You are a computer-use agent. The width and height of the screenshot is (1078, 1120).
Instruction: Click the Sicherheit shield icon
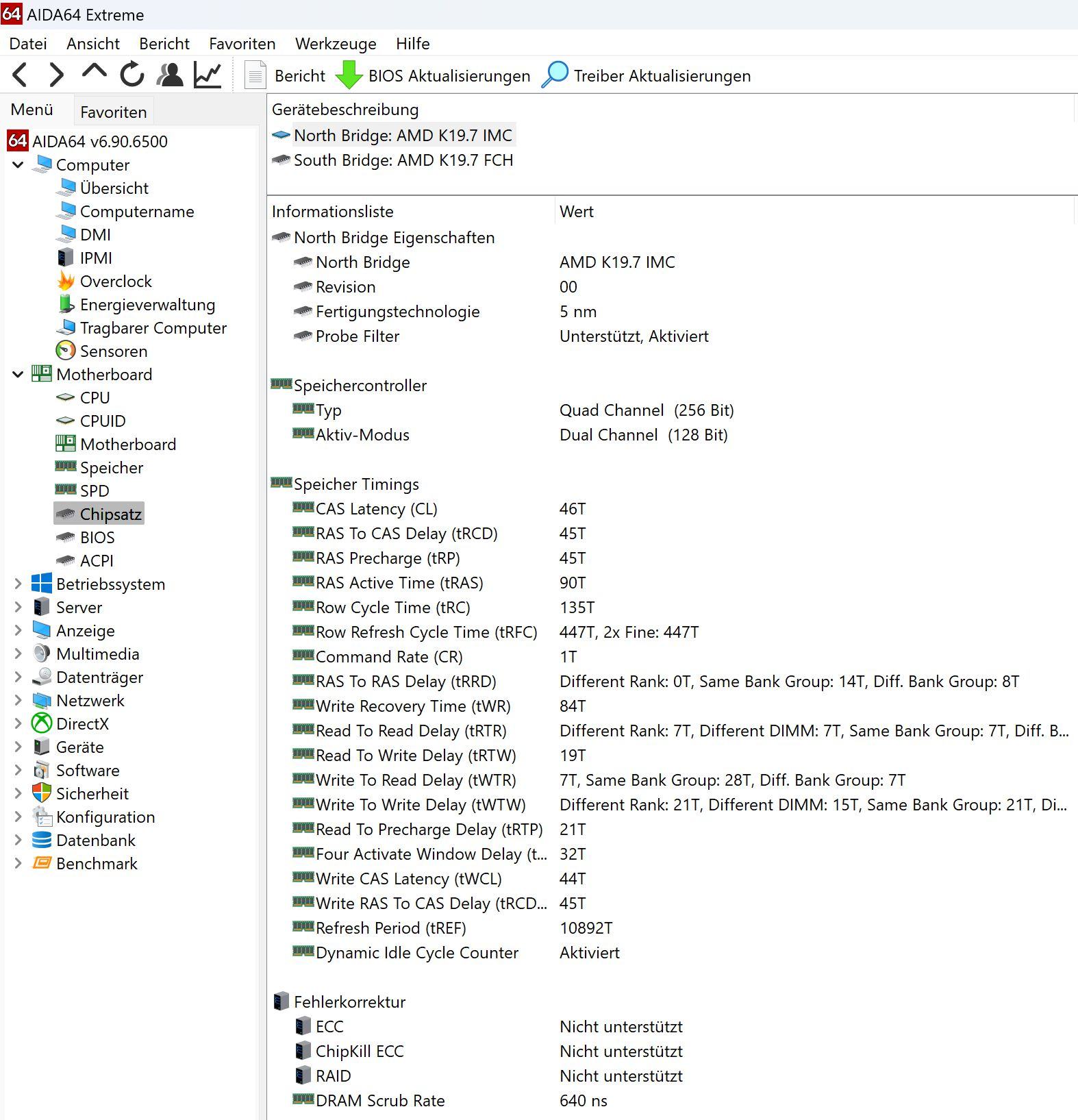(x=42, y=793)
